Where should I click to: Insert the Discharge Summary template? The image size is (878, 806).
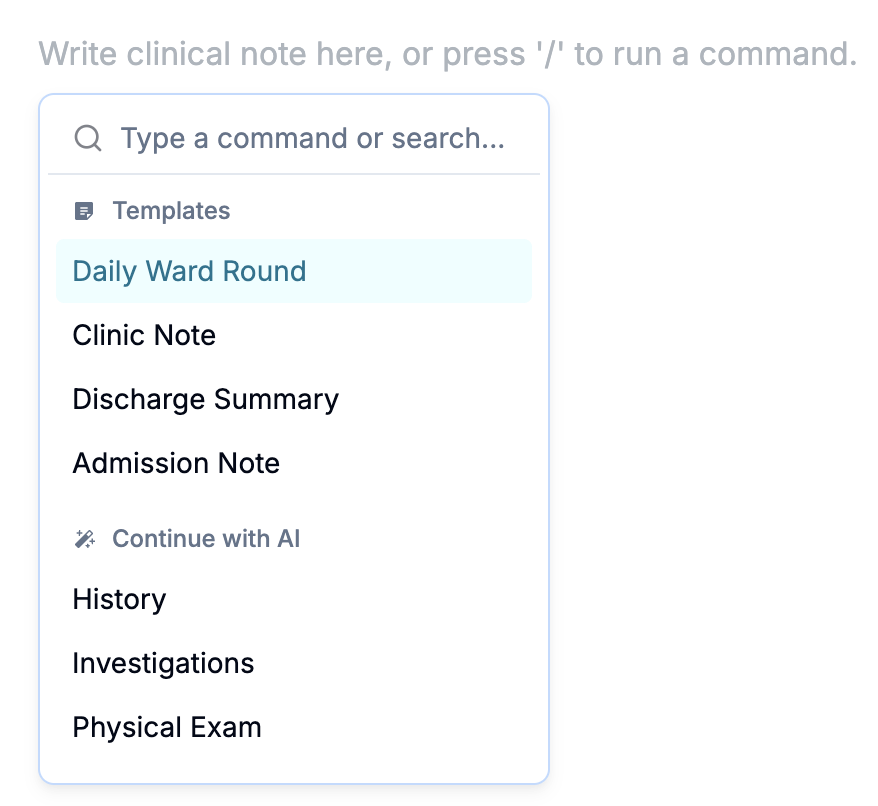206,399
